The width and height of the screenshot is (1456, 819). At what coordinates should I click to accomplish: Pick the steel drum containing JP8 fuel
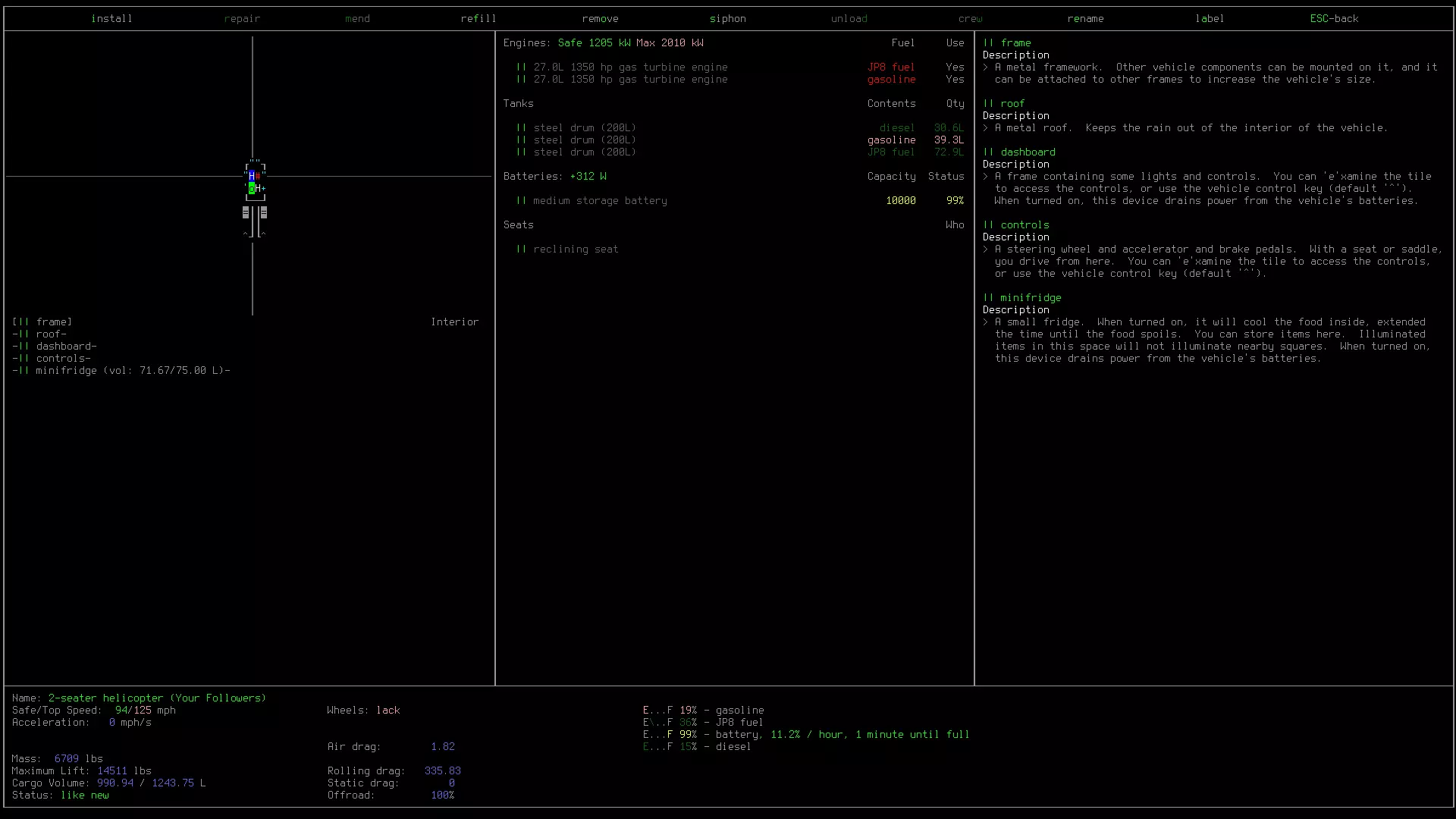point(739,152)
